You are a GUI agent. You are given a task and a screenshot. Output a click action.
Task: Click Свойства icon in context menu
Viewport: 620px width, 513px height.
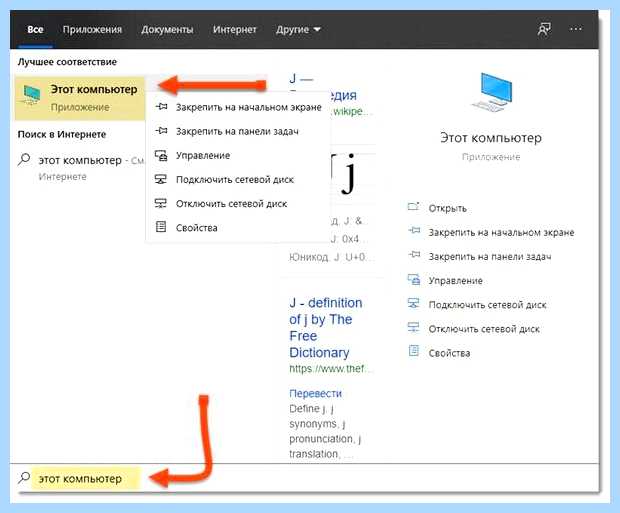pyautogui.click(x=161, y=227)
